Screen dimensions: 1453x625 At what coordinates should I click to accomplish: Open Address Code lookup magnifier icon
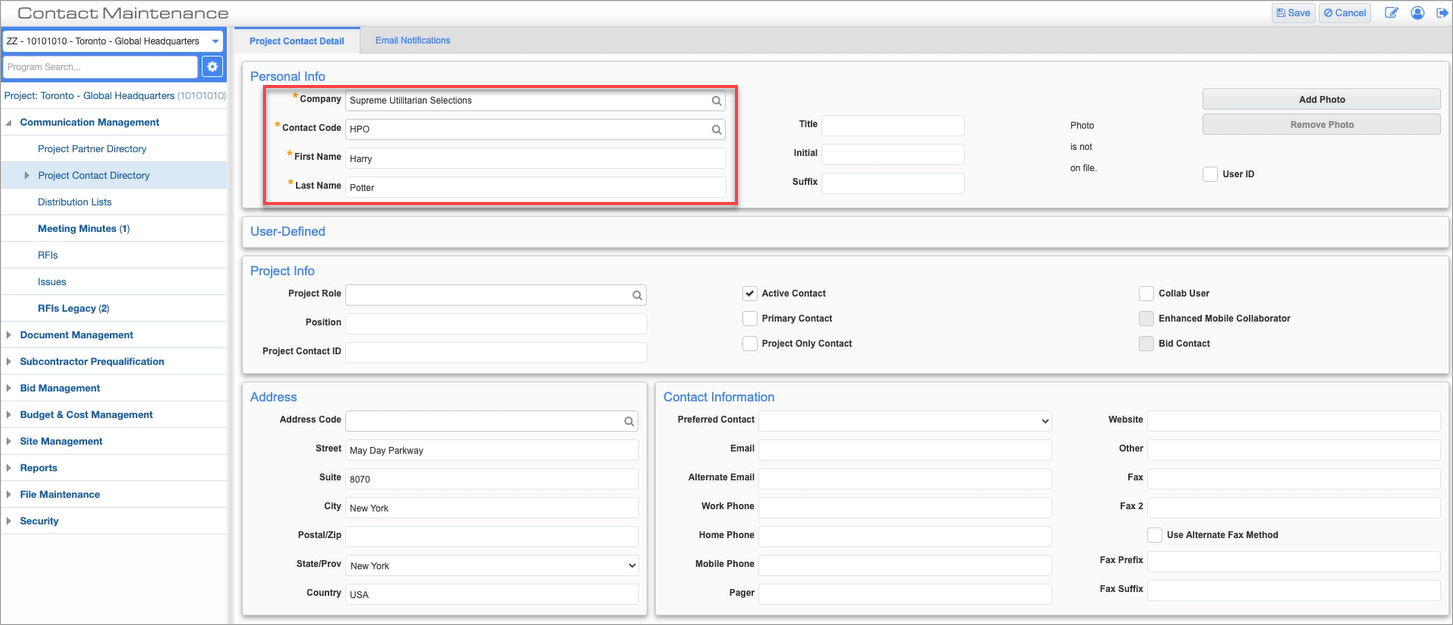(629, 421)
